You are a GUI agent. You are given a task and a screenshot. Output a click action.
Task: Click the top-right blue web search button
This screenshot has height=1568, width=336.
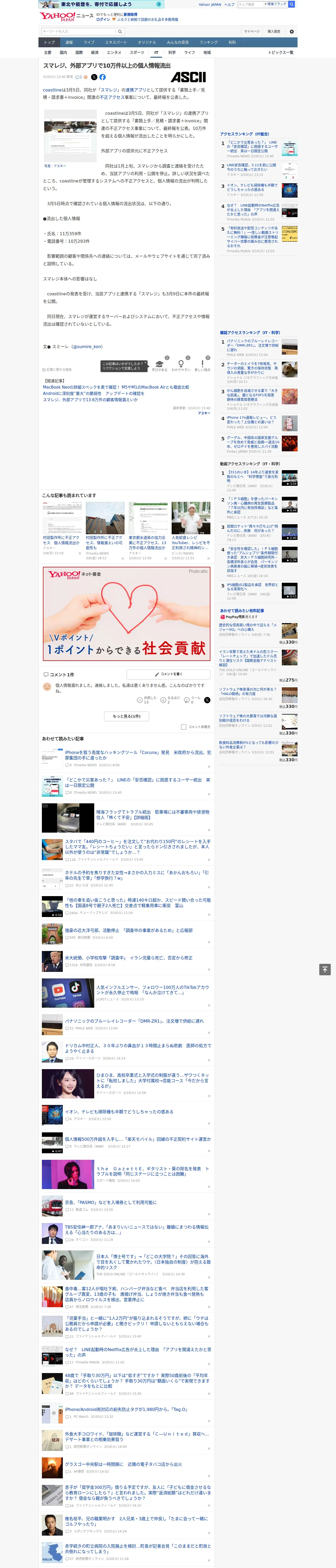tap(292, 4)
